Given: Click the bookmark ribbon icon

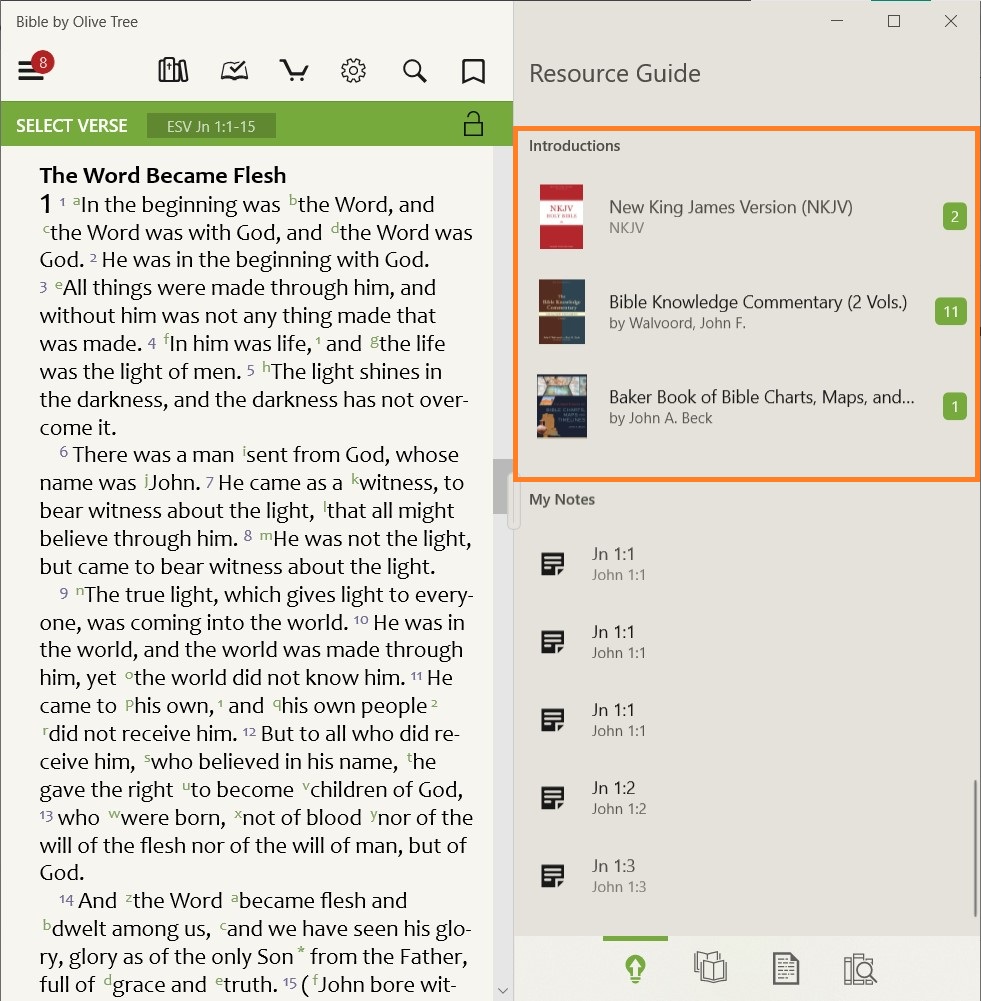Looking at the screenshot, I should 473,71.
